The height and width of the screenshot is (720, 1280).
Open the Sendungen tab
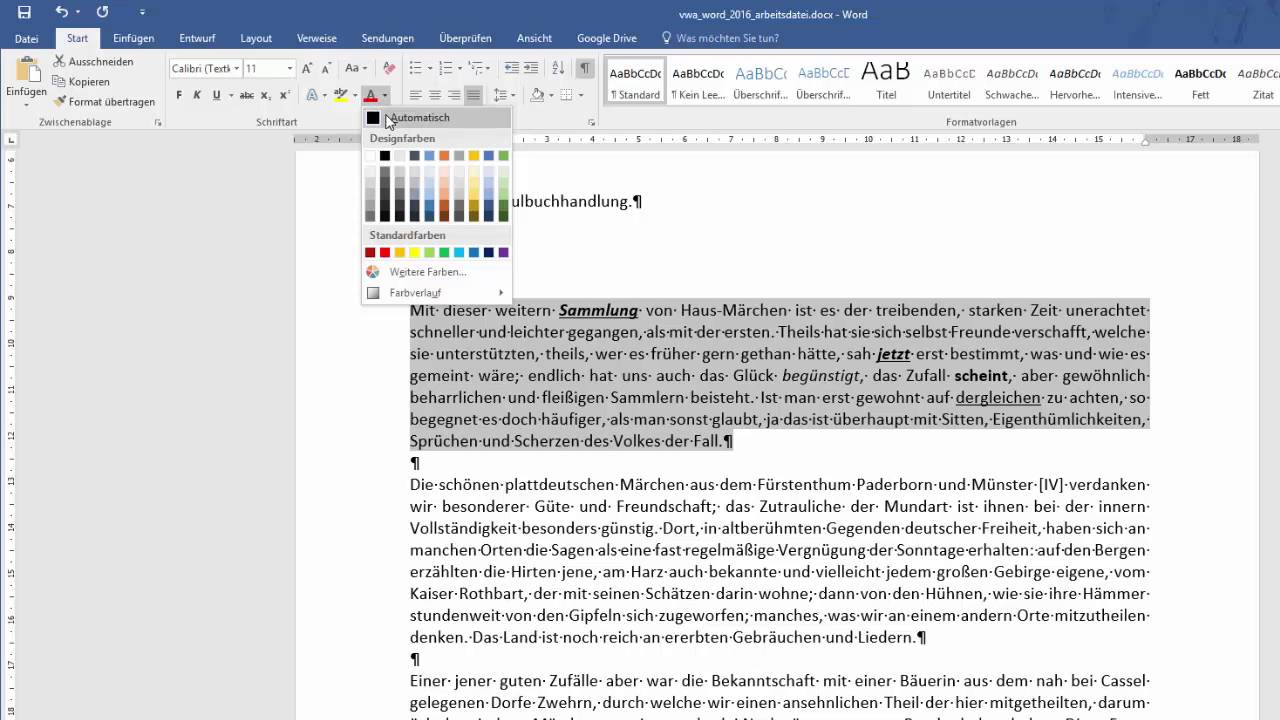click(x=388, y=38)
